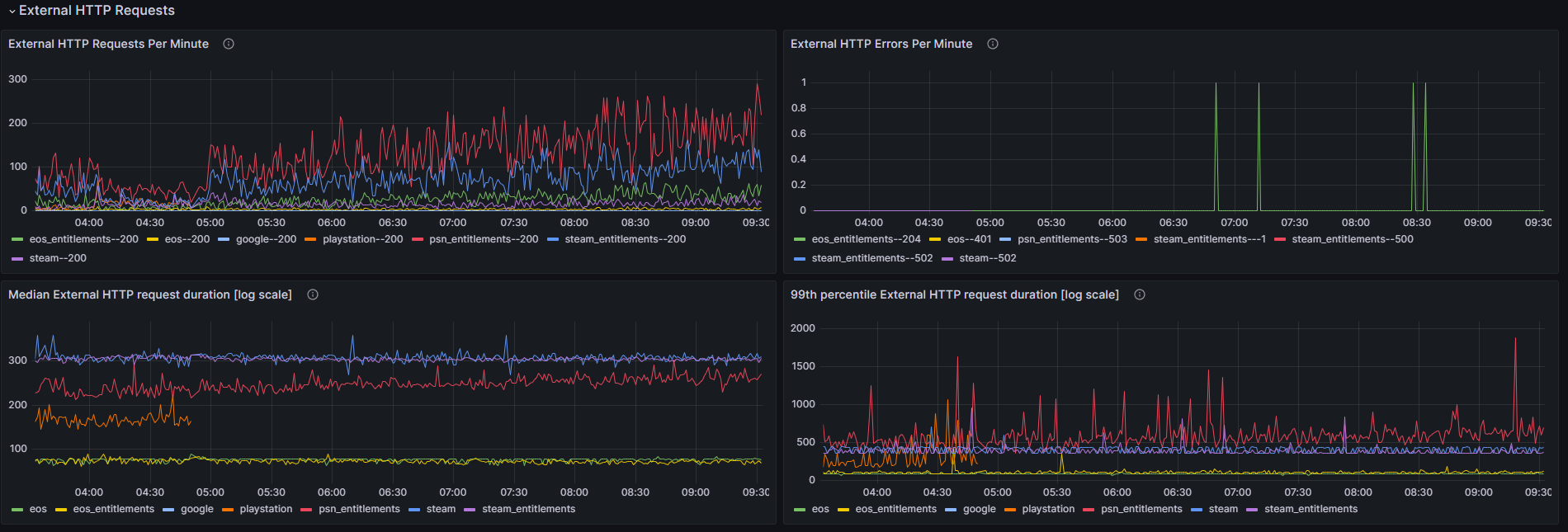Open External HTTP Errors Per Minute panel title menu

(x=881, y=44)
